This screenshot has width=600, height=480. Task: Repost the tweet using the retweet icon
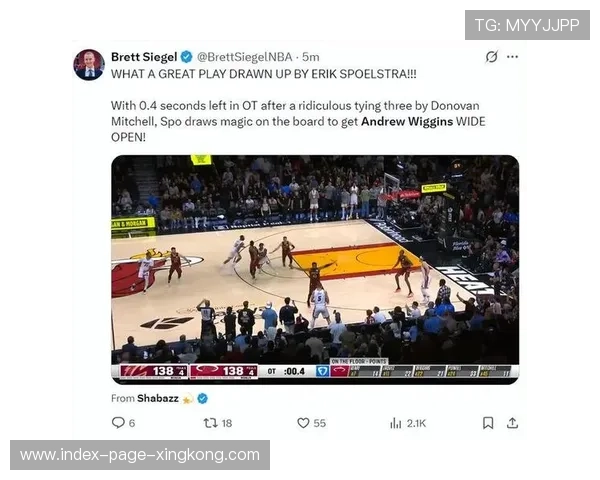[210, 423]
